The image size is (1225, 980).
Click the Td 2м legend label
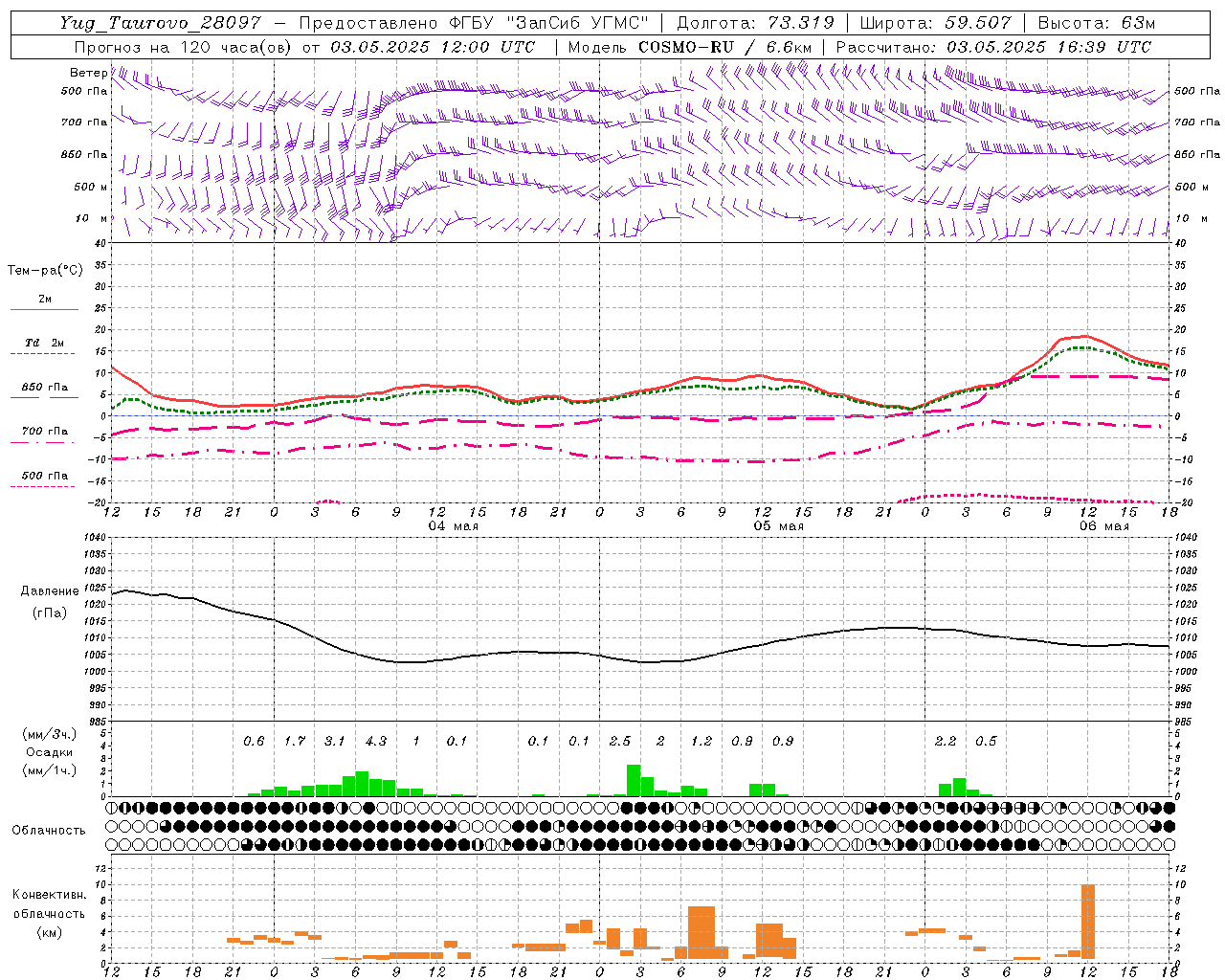pyautogui.click(x=45, y=343)
